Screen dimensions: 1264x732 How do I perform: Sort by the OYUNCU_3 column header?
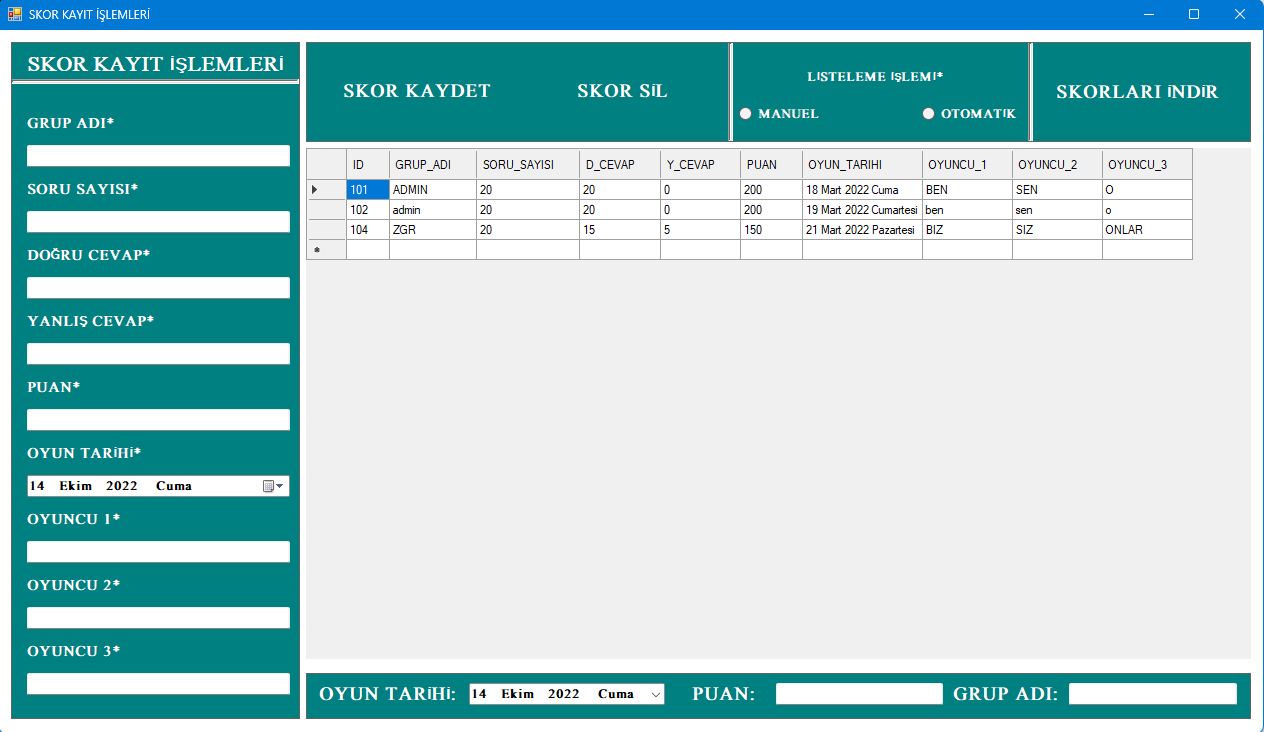tap(1147, 165)
